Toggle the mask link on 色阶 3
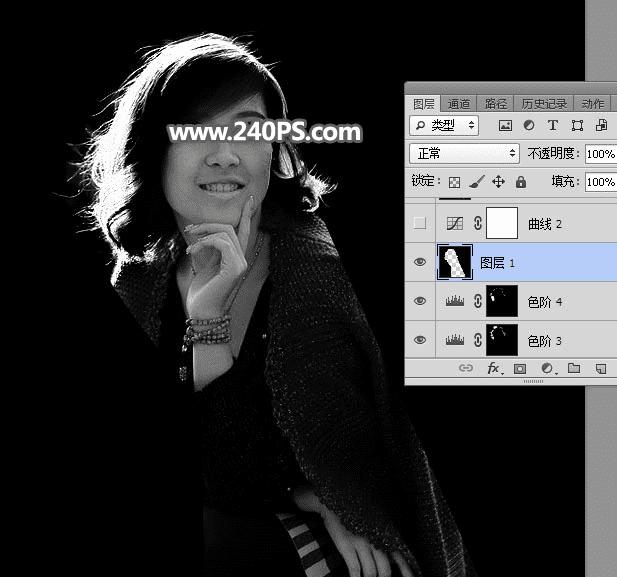 [478, 340]
